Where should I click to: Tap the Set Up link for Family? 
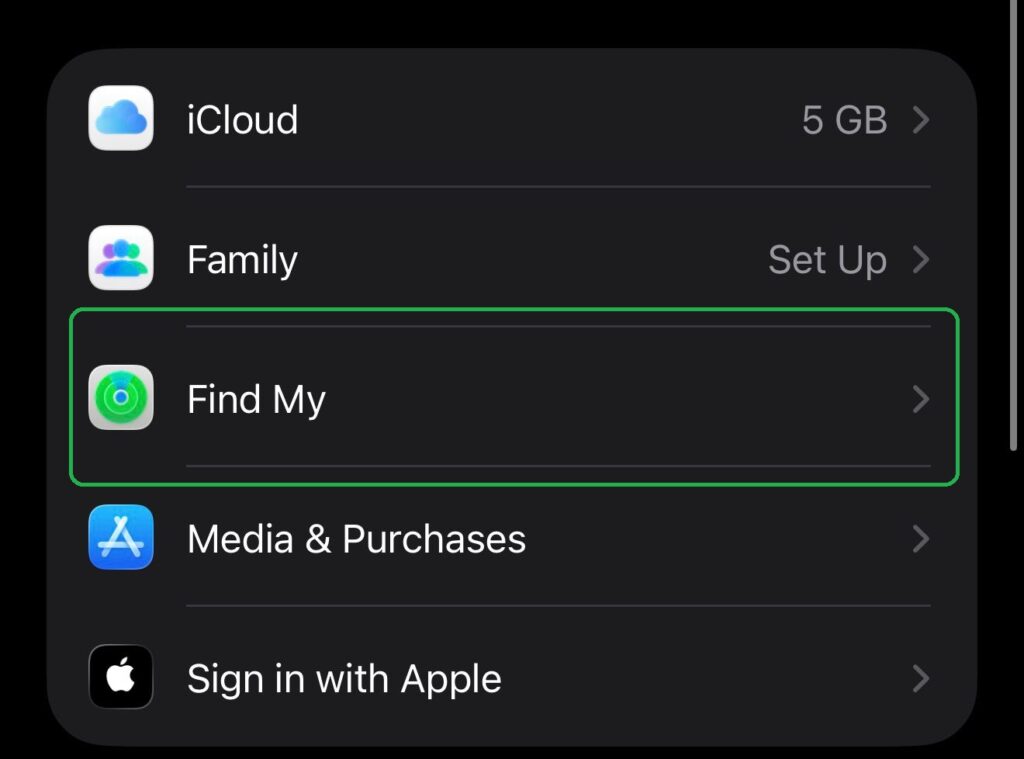tap(827, 260)
